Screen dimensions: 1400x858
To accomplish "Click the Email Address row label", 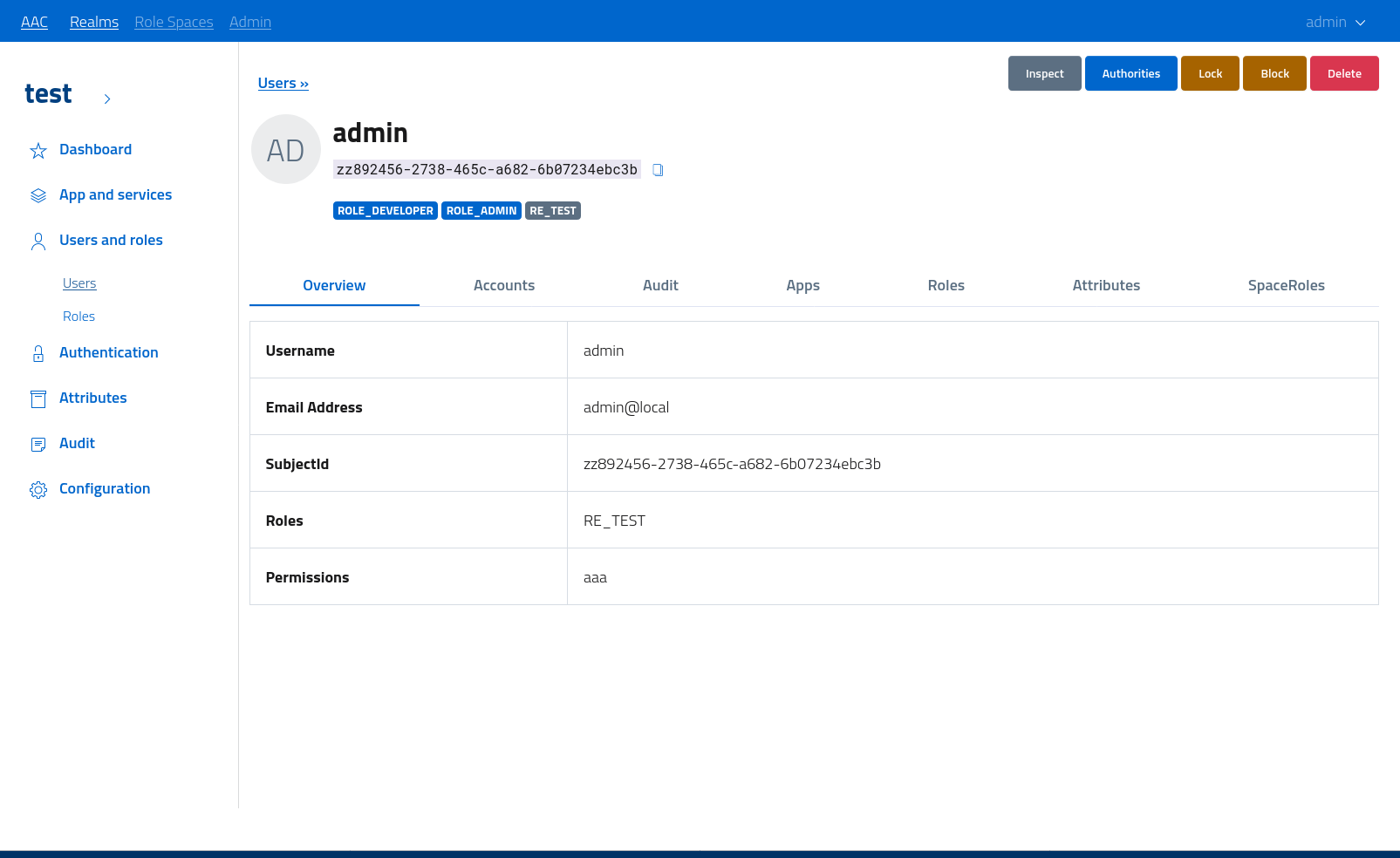I will (314, 407).
